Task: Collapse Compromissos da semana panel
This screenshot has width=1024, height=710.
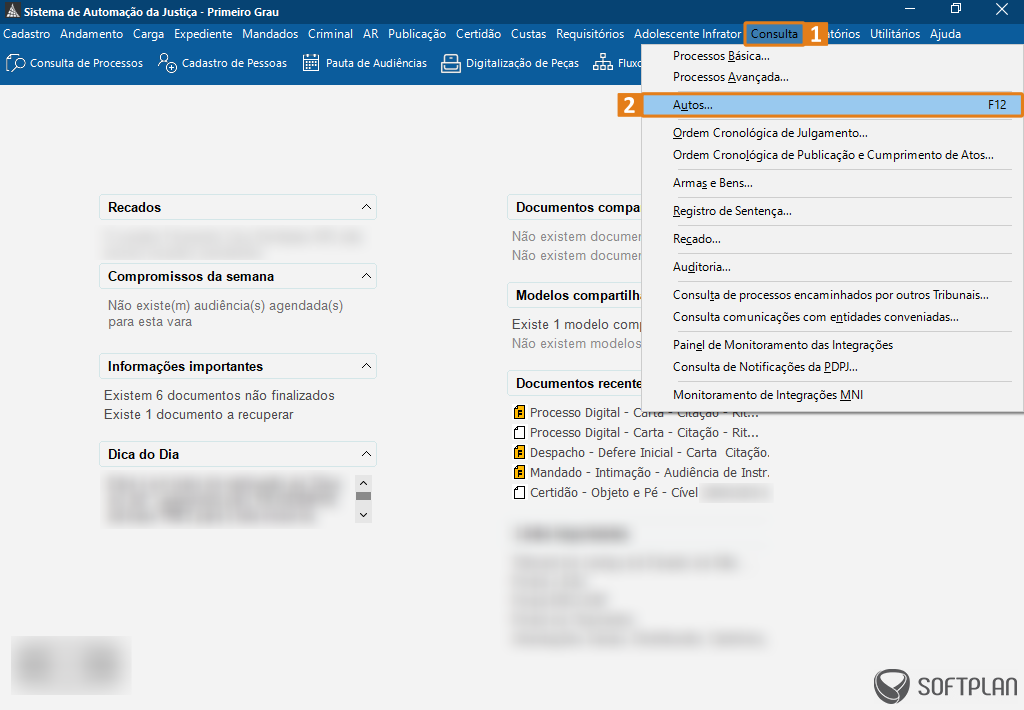Action: pos(366,276)
